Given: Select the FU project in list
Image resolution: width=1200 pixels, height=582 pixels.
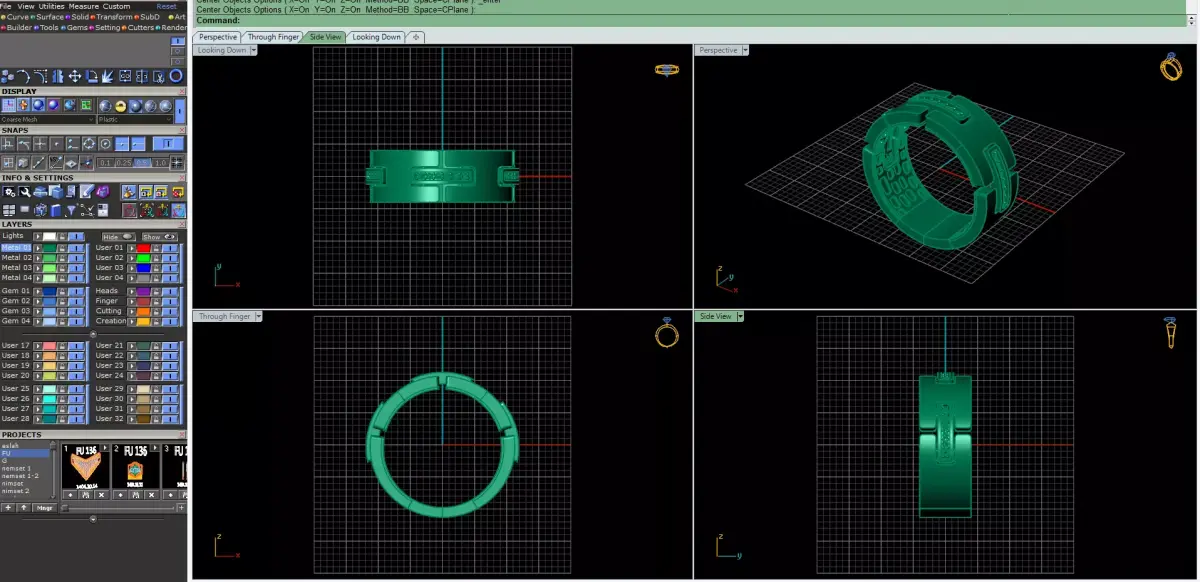Looking at the screenshot, I should (x=25, y=453).
